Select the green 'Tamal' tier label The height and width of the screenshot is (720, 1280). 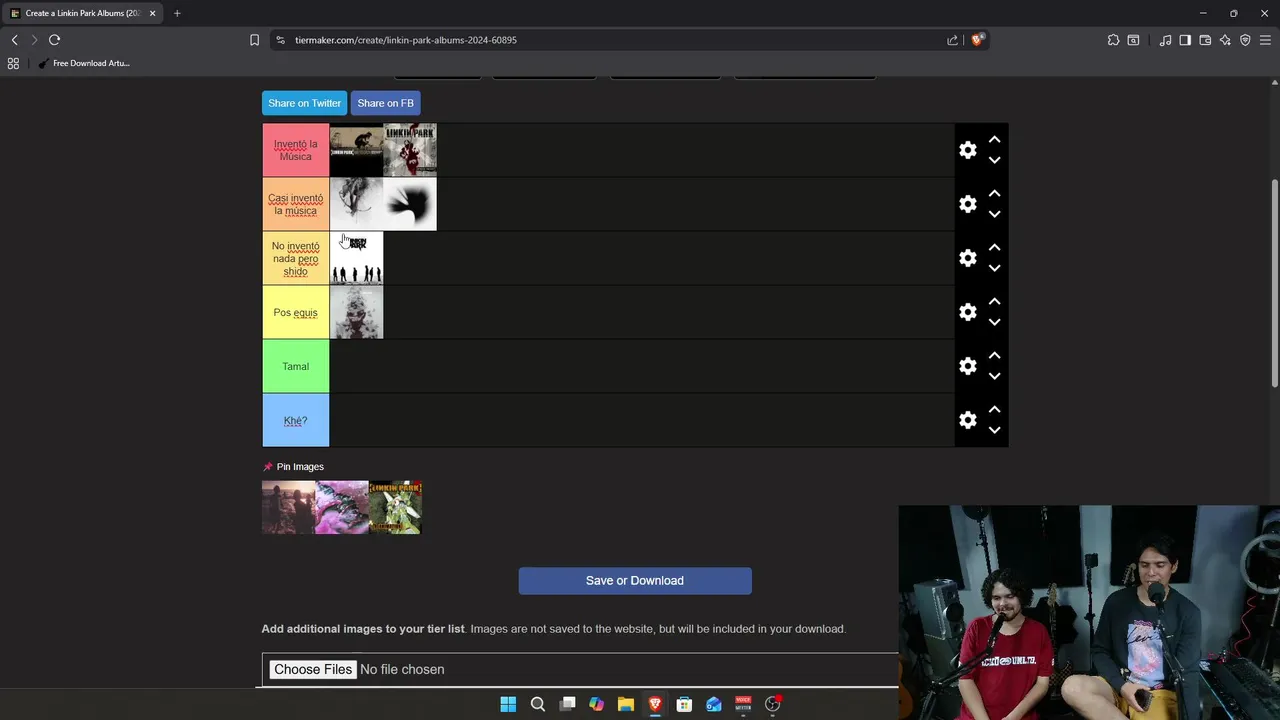pyautogui.click(x=295, y=366)
